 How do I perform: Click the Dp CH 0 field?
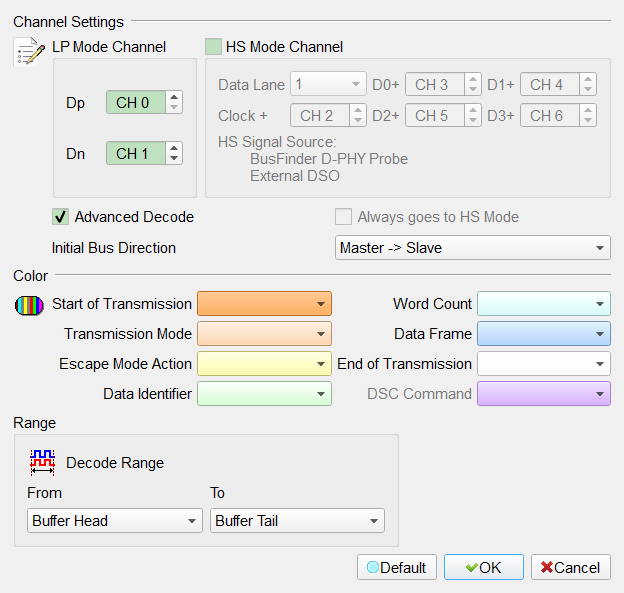pyautogui.click(x=136, y=102)
